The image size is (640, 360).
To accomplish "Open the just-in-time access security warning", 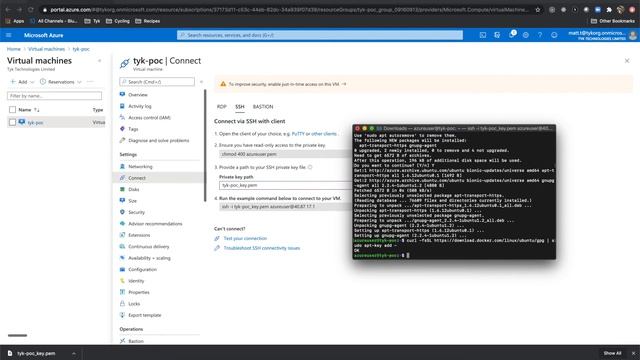I will [x=287, y=84].
